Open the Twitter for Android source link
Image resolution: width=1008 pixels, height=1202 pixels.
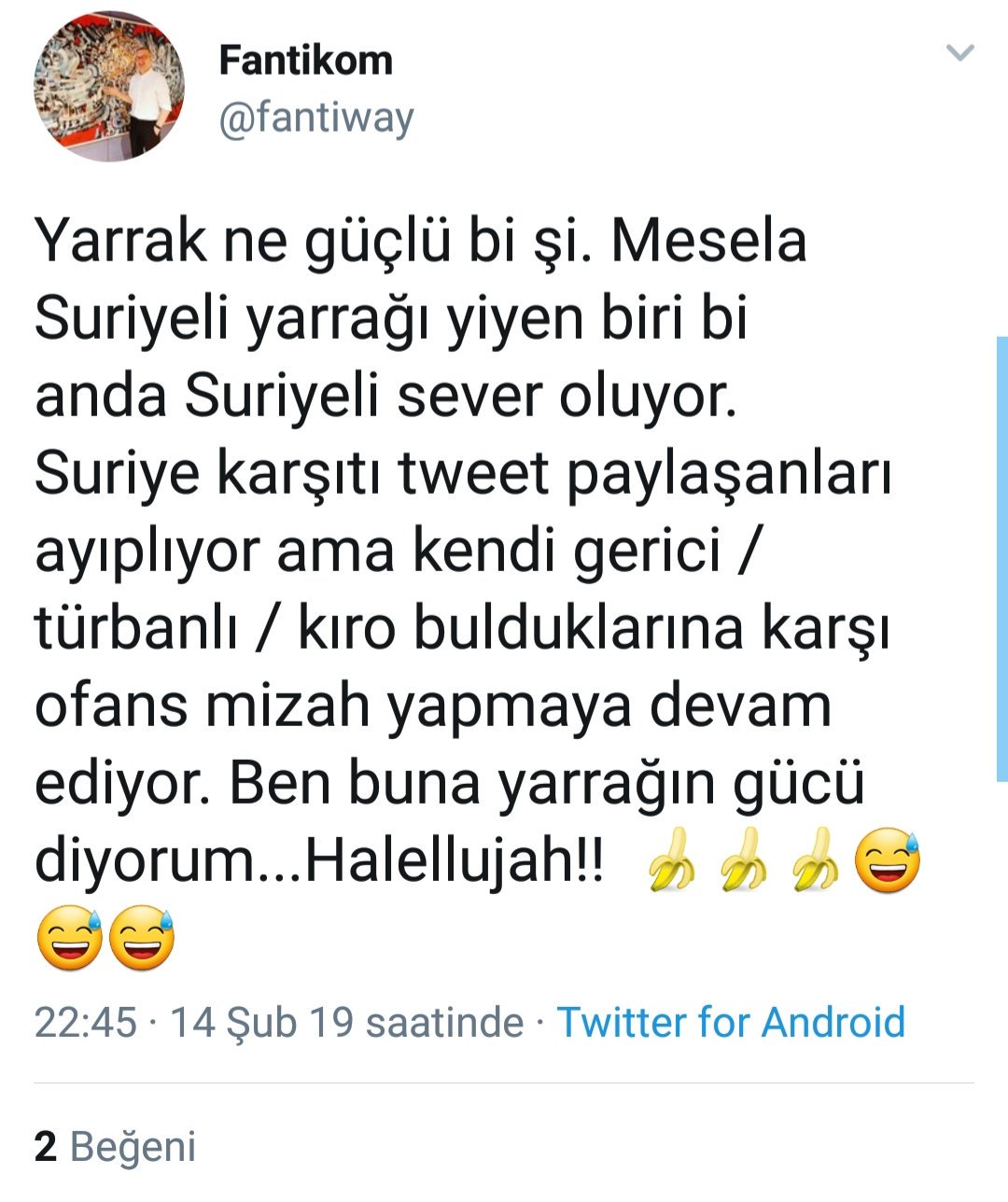731,1022
